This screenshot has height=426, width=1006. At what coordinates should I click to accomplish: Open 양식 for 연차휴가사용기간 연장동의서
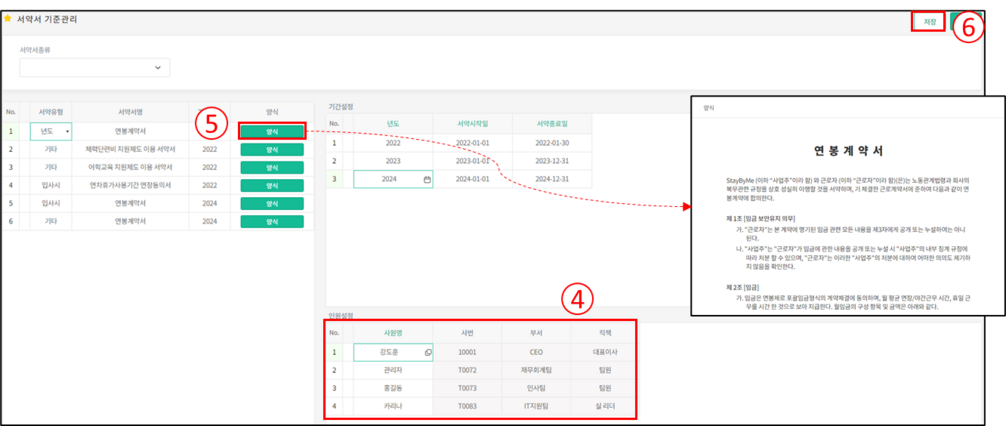pos(271,185)
